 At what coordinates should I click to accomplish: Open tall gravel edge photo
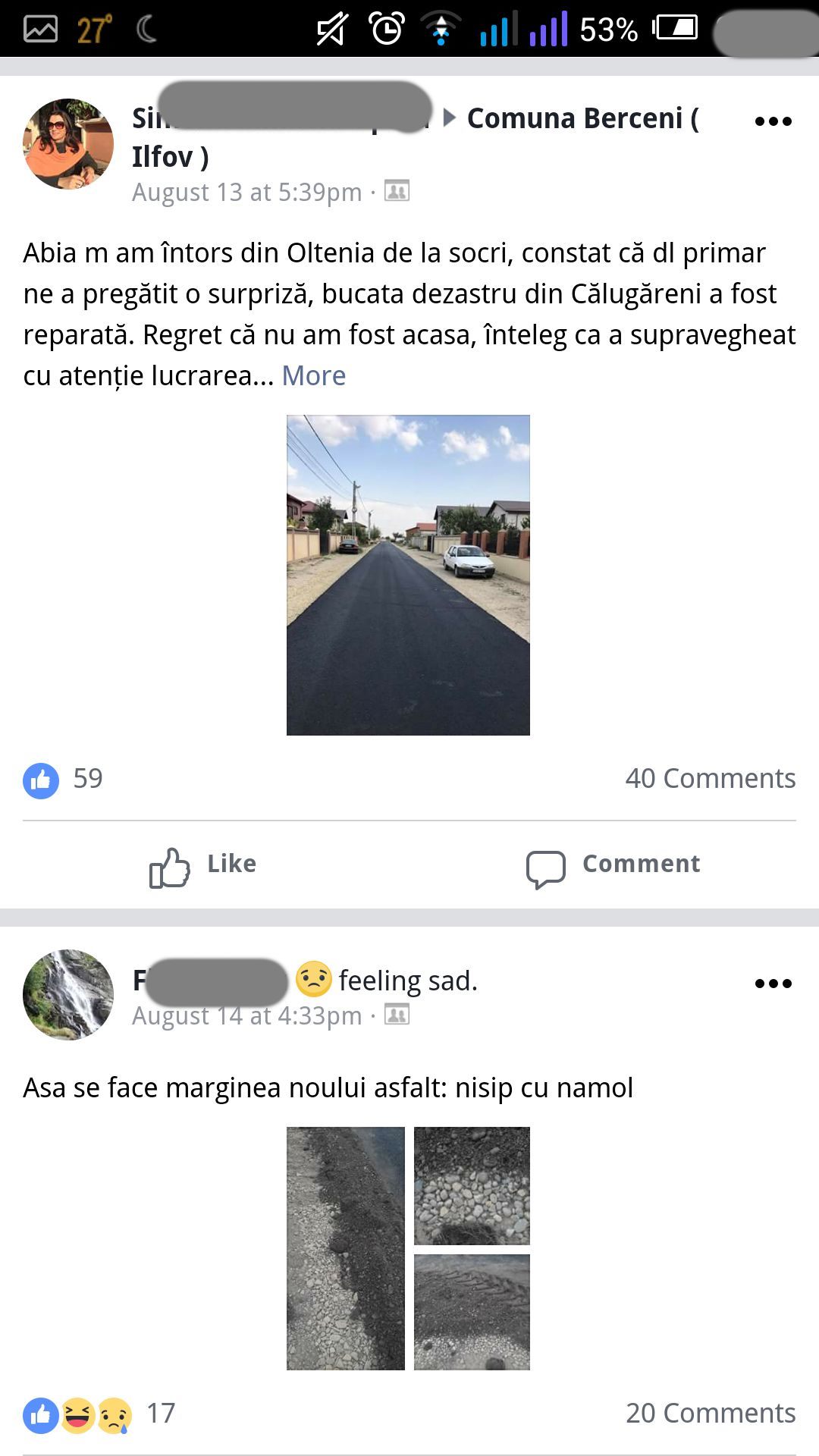pos(346,1248)
